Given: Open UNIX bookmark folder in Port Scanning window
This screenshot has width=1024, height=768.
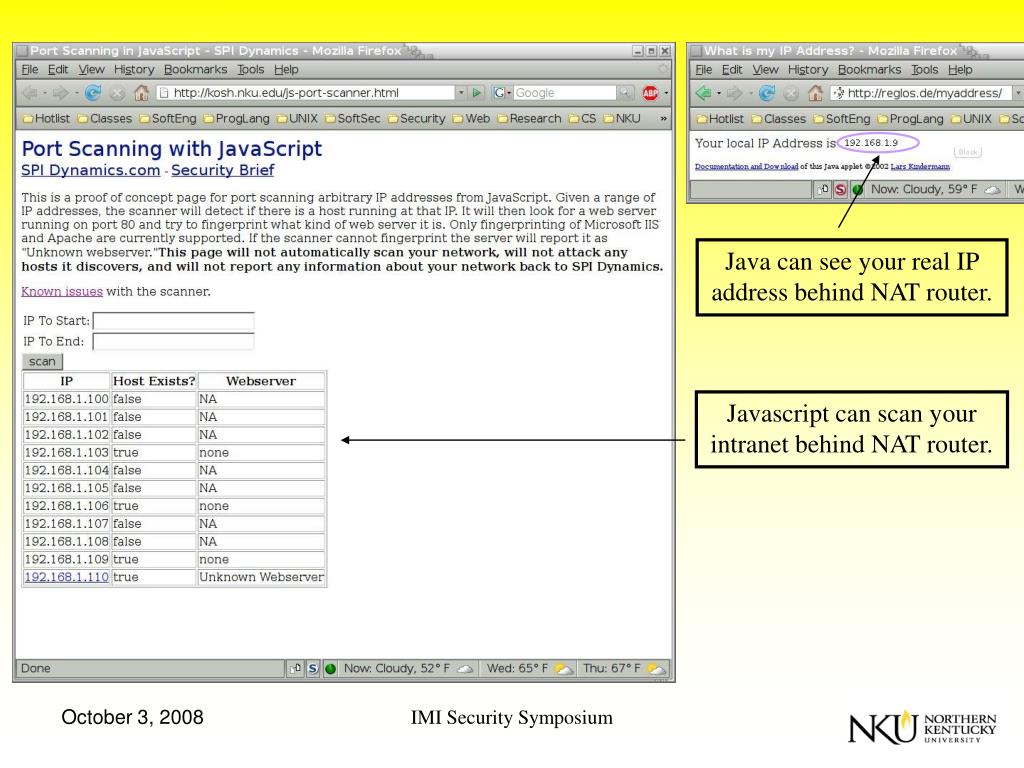Looking at the screenshot, I should click(x=297, y=119).
